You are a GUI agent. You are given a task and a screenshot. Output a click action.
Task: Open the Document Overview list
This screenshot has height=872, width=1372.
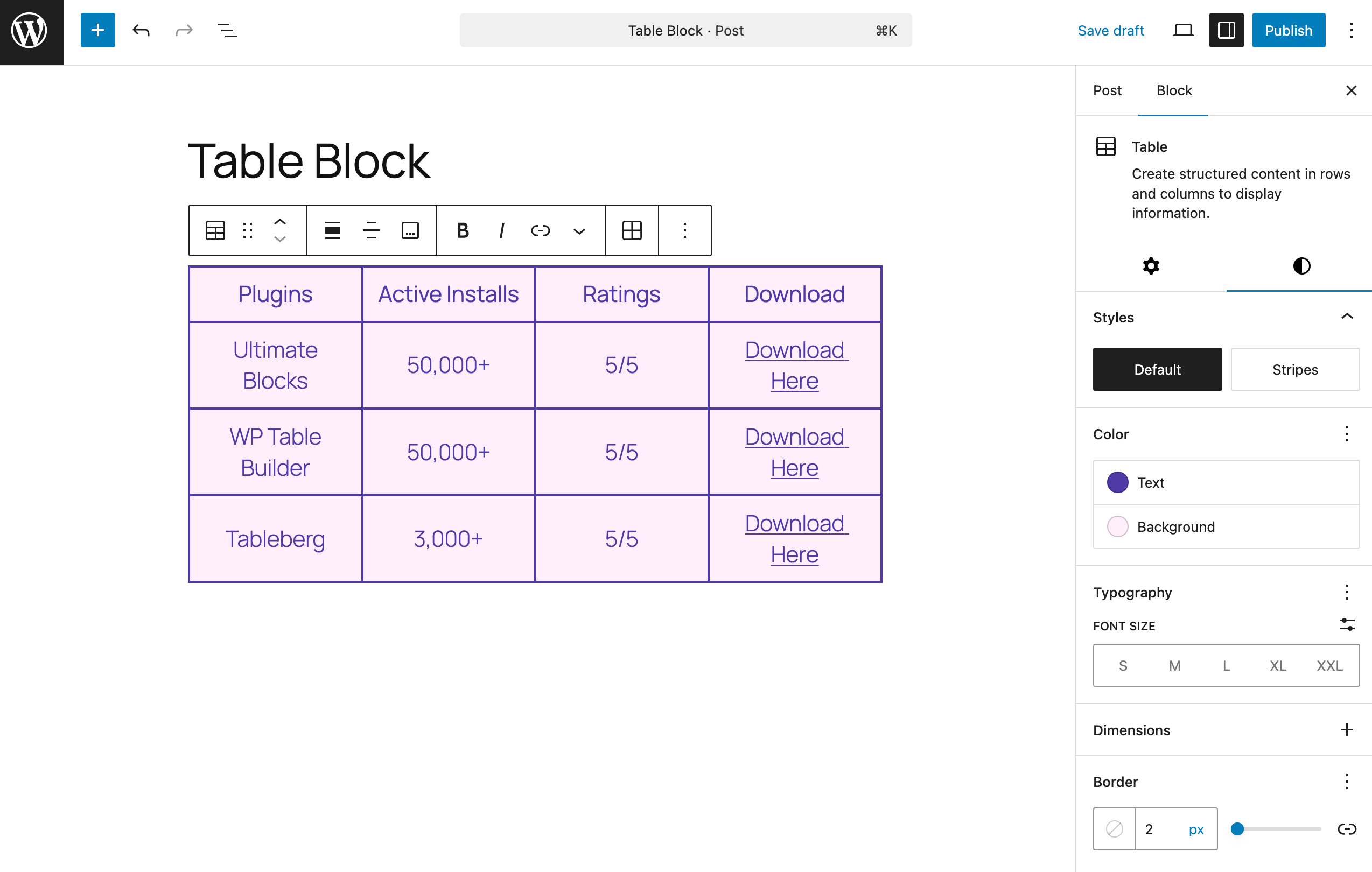227,30
